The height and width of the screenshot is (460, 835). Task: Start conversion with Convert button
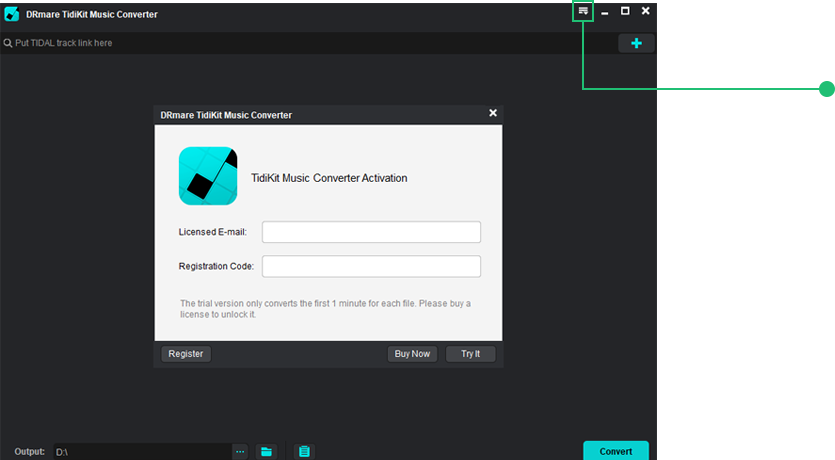616,451
